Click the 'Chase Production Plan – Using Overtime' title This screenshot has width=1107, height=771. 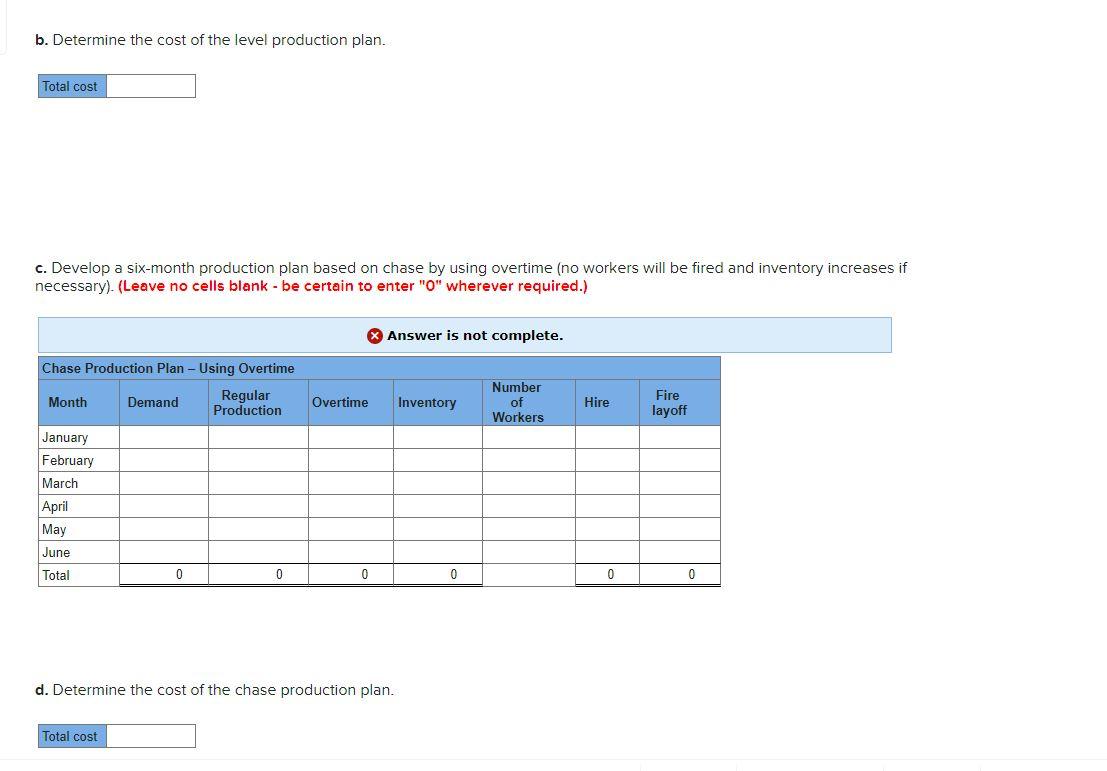tap(168, 369)
